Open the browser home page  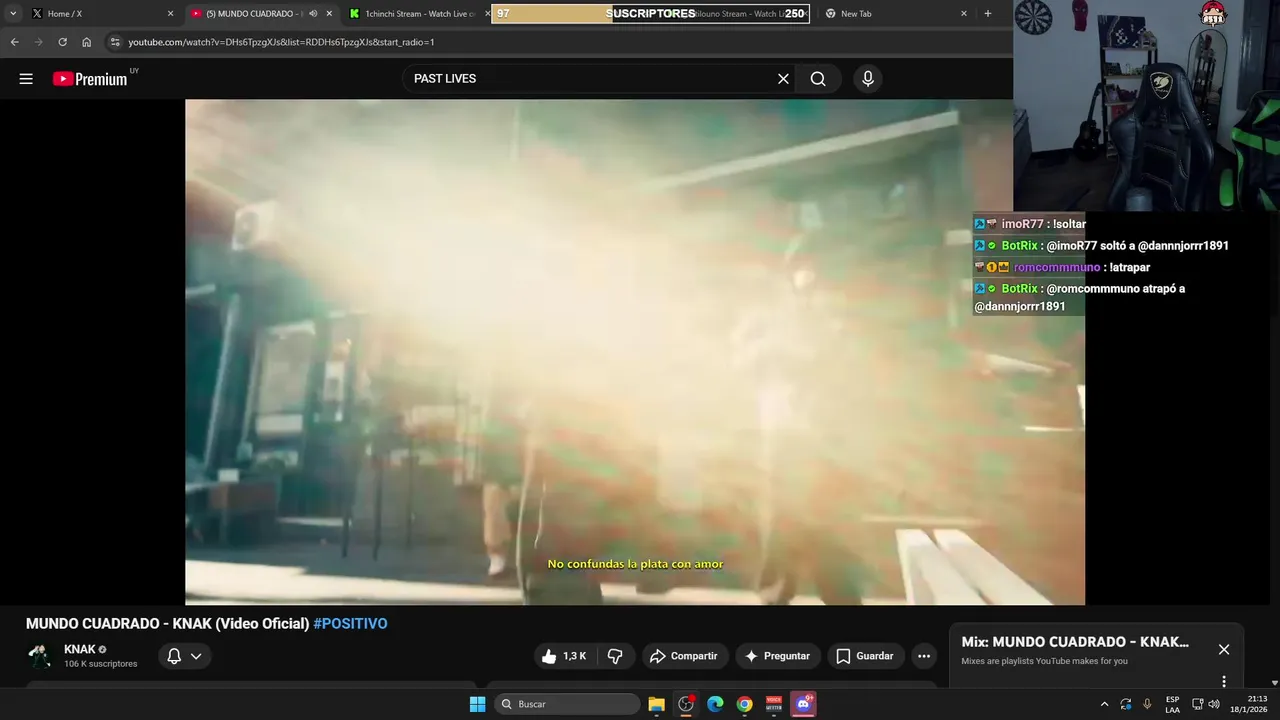[86, 42]
